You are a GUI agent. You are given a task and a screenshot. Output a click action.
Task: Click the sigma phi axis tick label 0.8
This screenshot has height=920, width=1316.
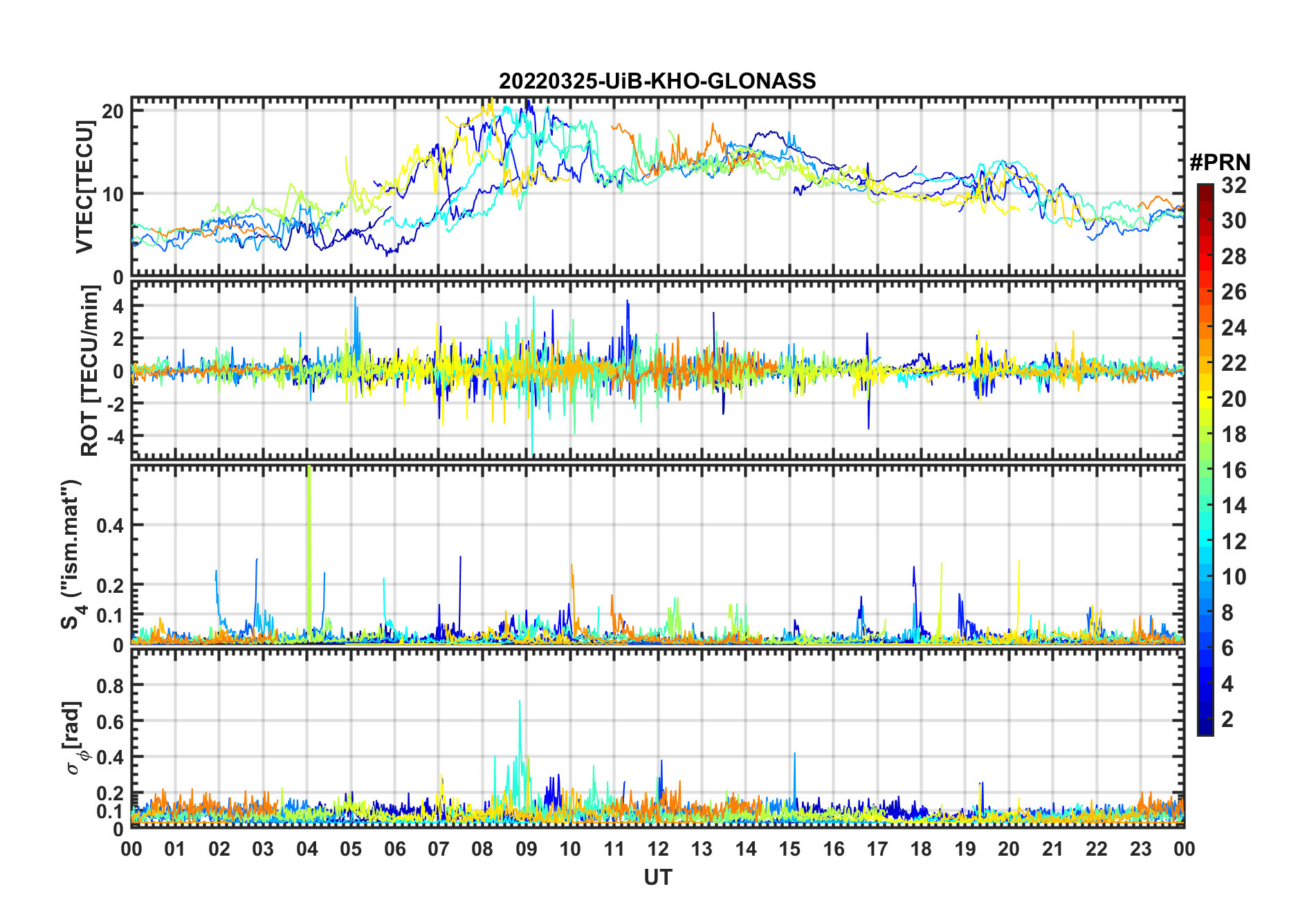110,686
